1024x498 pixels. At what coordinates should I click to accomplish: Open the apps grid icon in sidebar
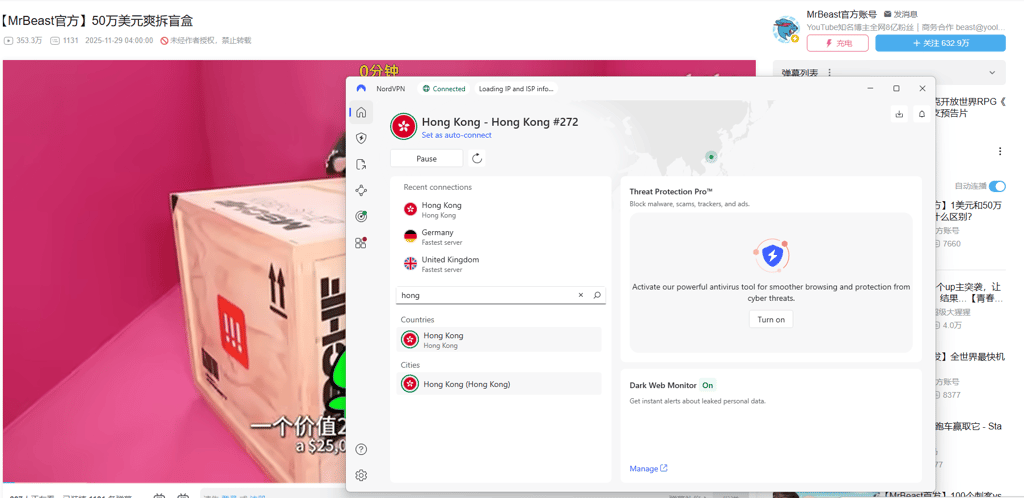361,243
